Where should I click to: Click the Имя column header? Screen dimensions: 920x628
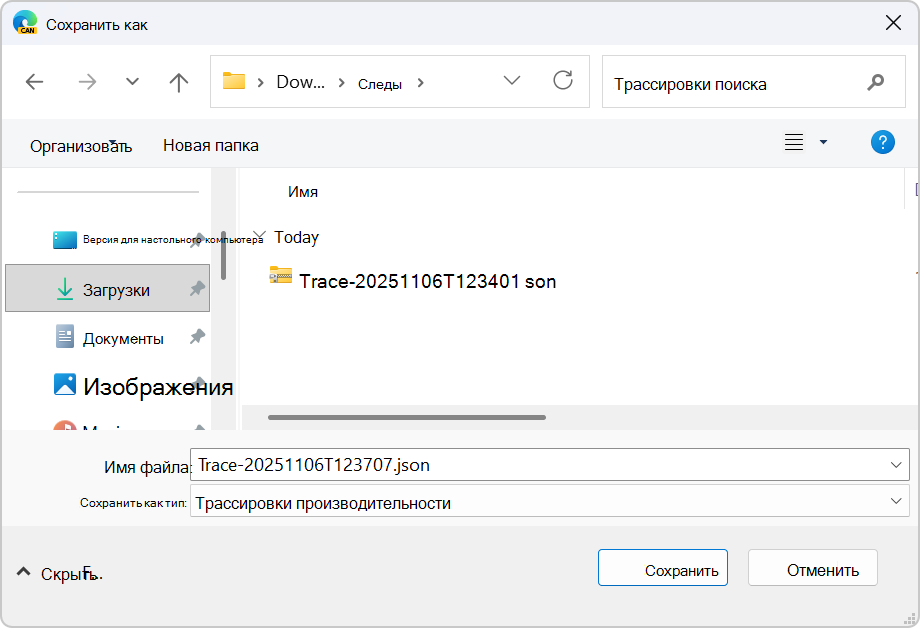pyautogui.click(x=303, y=192)
